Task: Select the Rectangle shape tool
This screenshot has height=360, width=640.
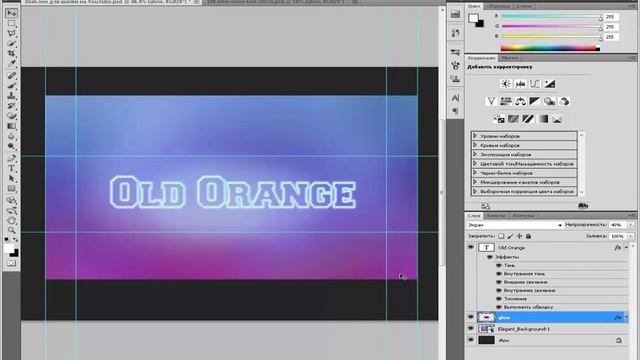Action: [x=11, y=189]
